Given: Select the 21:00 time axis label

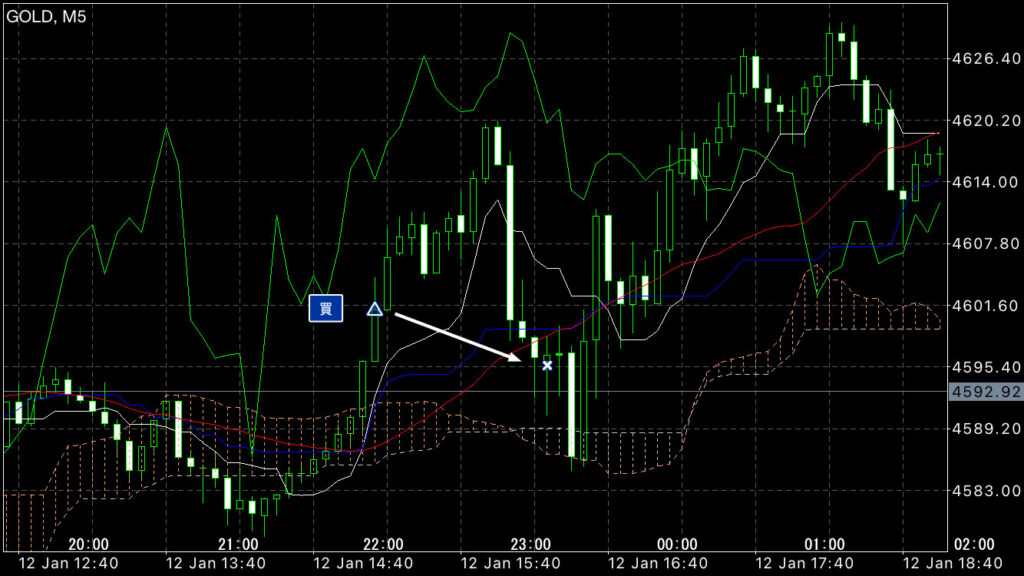Looking at the screenshot, I should tap(238, 544).
